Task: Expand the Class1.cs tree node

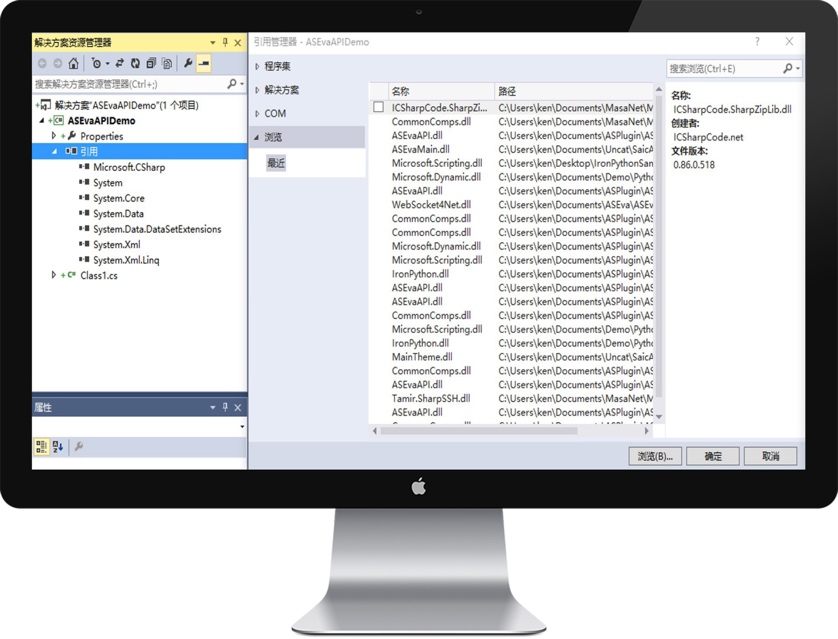Action: 54,275
